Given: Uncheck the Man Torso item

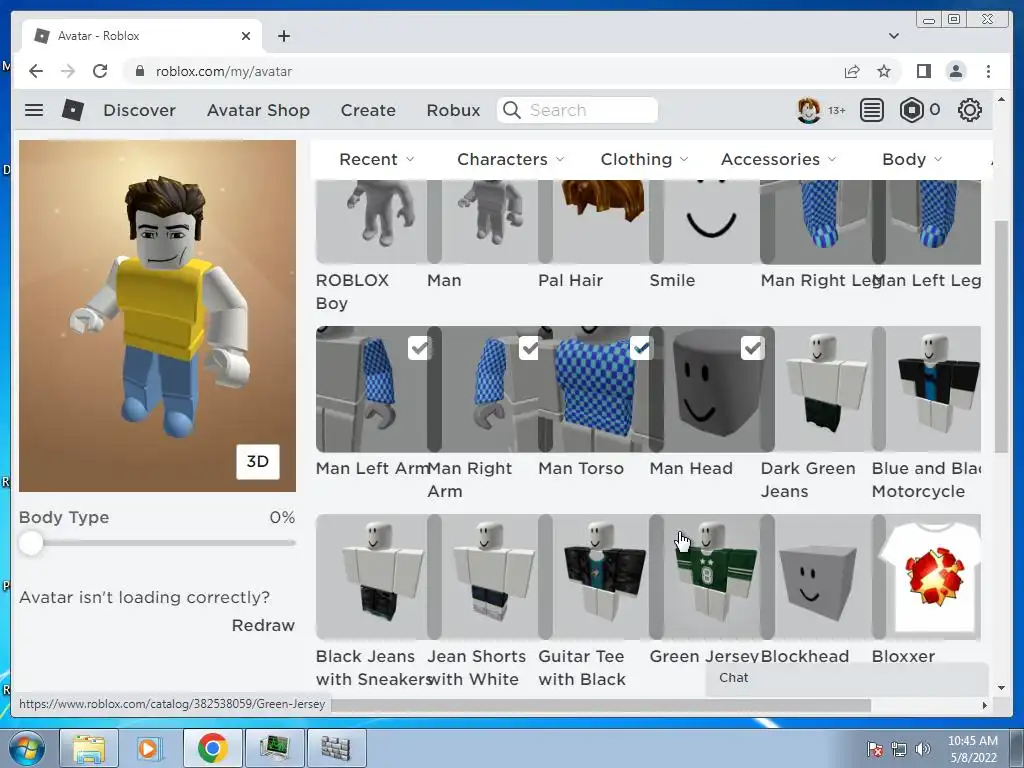Looking at the screenshot, I should pos(641,348).
